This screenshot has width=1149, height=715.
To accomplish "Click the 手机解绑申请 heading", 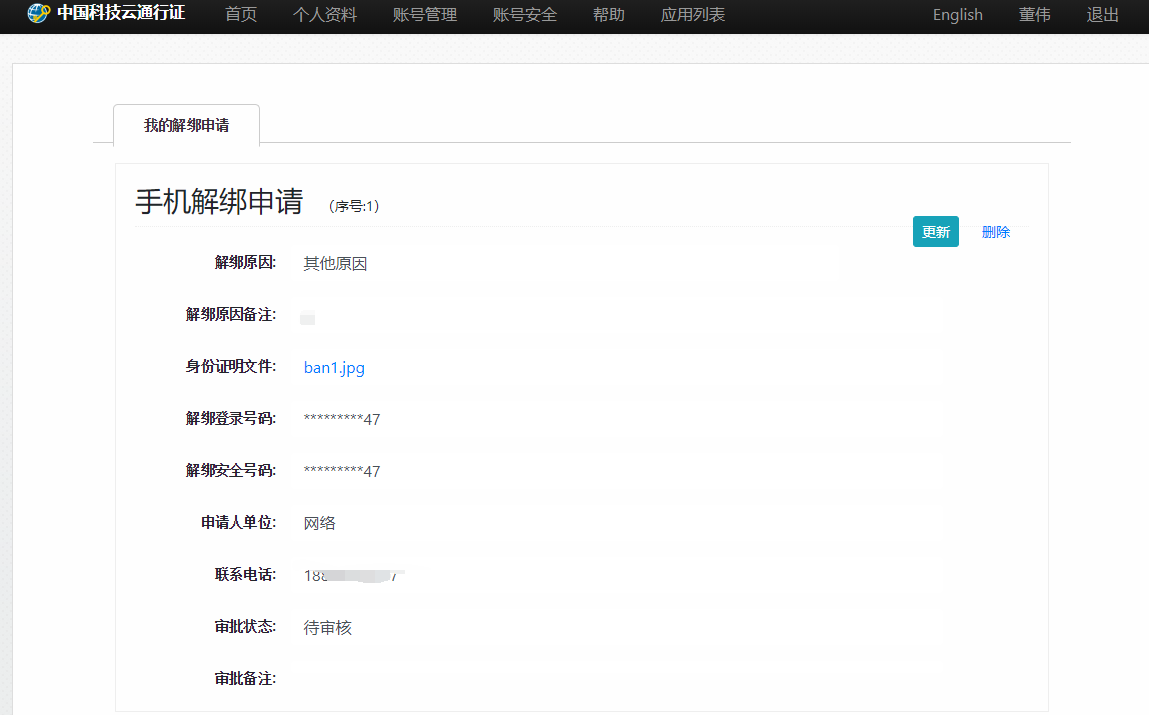I will point(219,202).
